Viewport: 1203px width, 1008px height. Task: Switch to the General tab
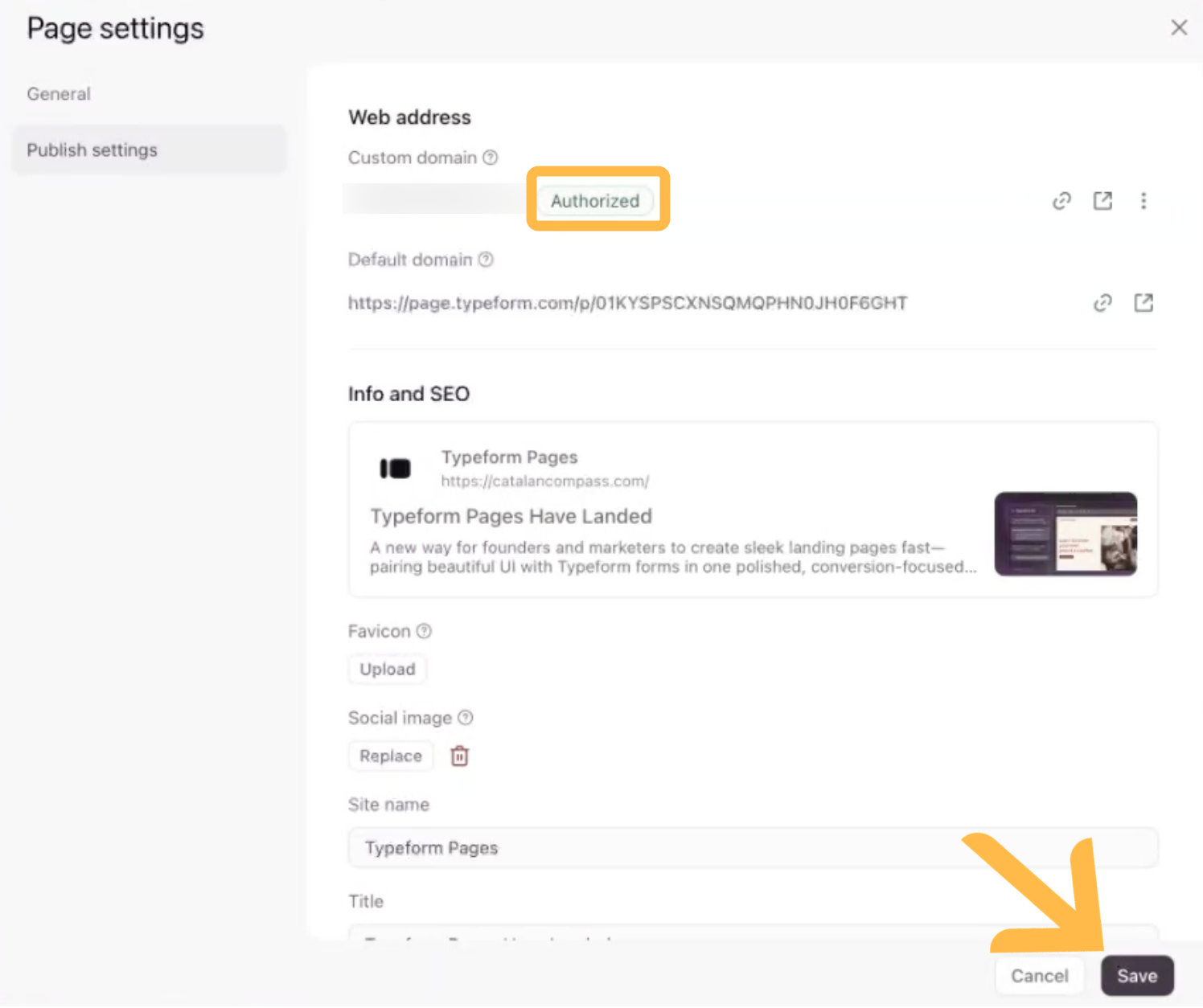click(59, 94)
